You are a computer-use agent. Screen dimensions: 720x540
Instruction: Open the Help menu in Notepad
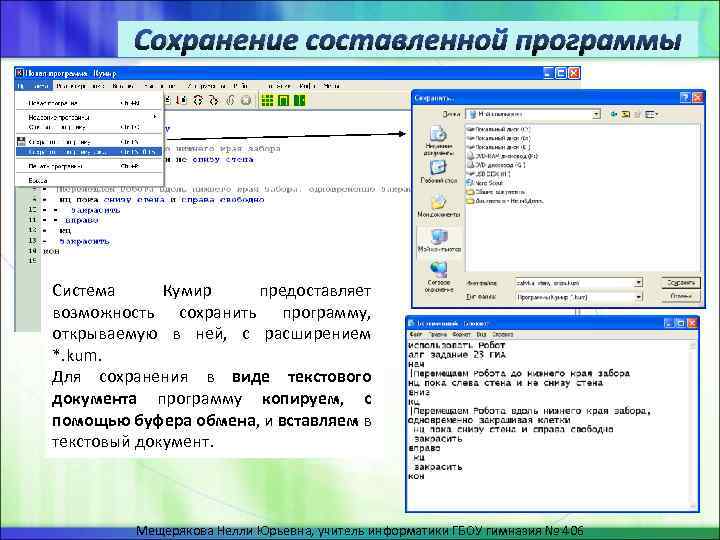tap(502, 334)
